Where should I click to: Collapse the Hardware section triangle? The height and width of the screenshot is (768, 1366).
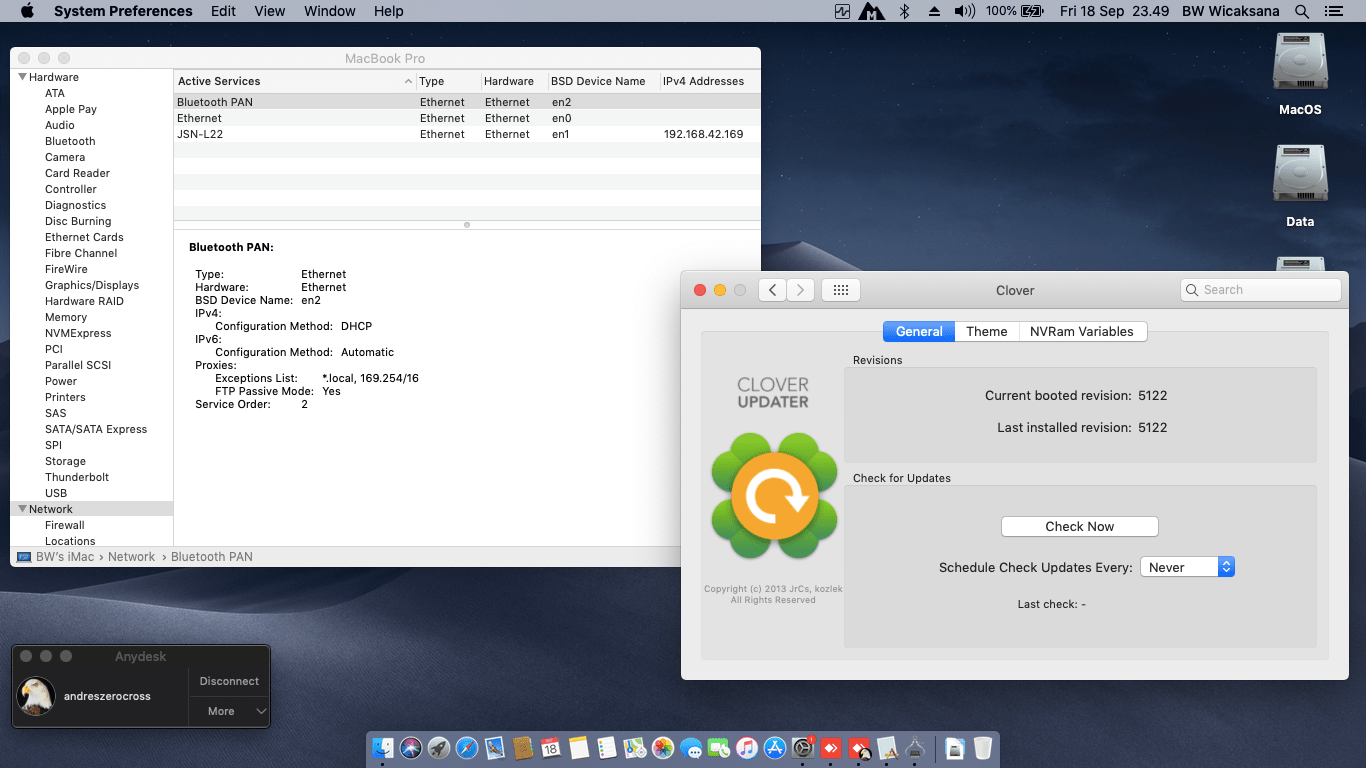[x=21, y=77]
